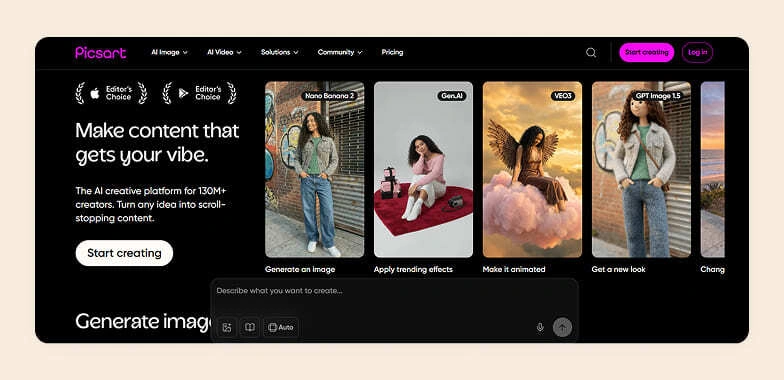Click the Apply trending effects caption

pyautogui.click(x=413, y=269)
